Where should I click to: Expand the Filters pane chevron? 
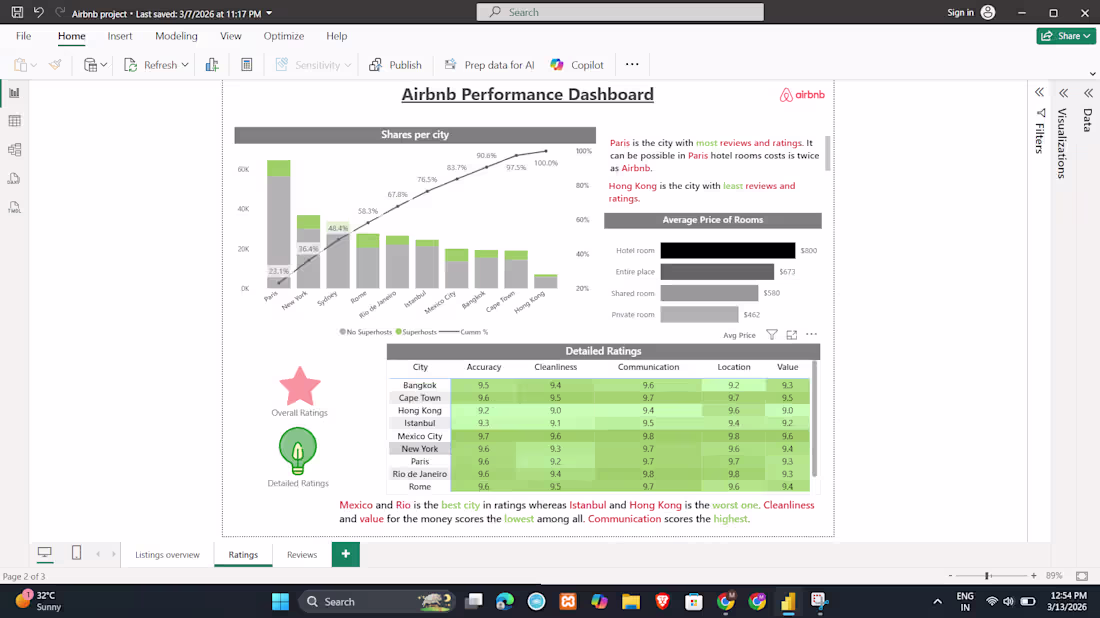(x=1039, y=93)
